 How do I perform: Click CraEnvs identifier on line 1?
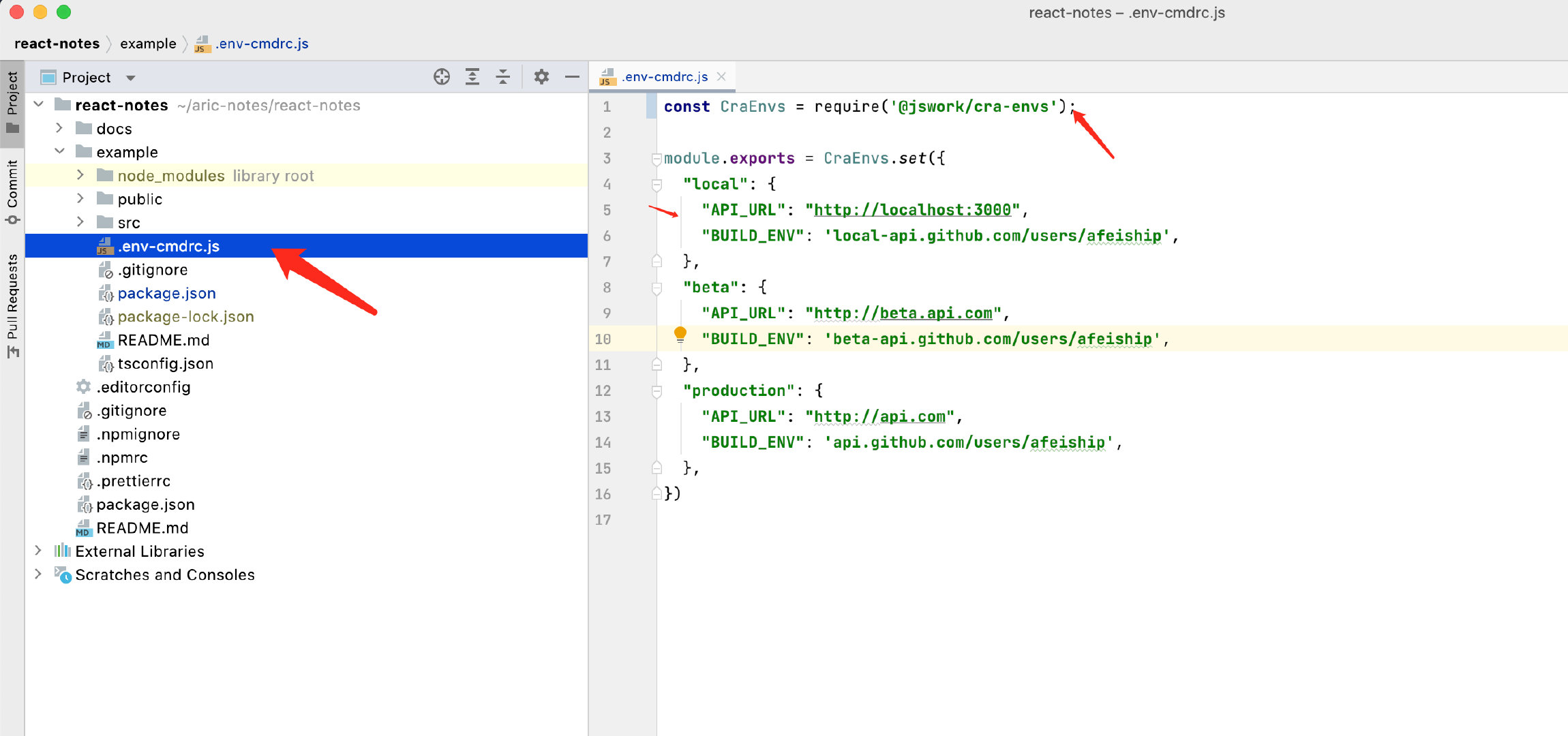point(753,106)
